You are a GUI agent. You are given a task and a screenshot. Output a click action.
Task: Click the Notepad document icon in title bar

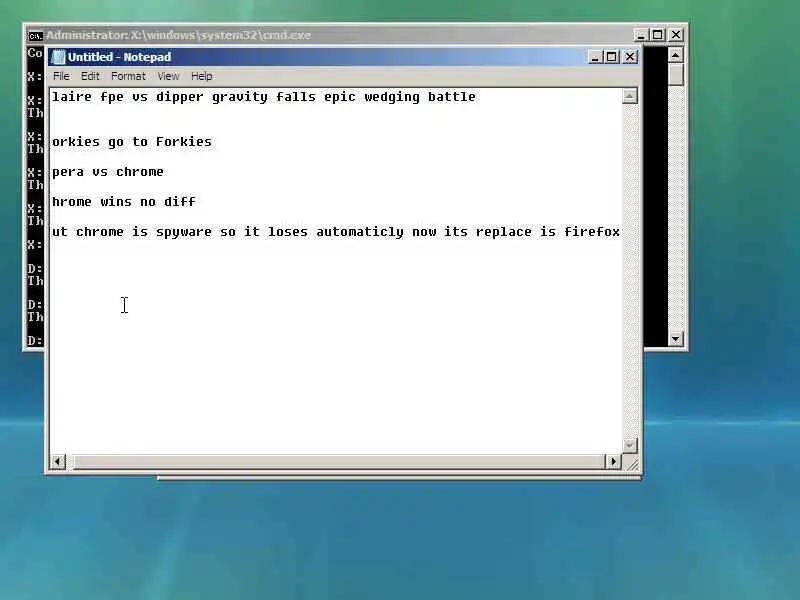(x=59, y=57)
